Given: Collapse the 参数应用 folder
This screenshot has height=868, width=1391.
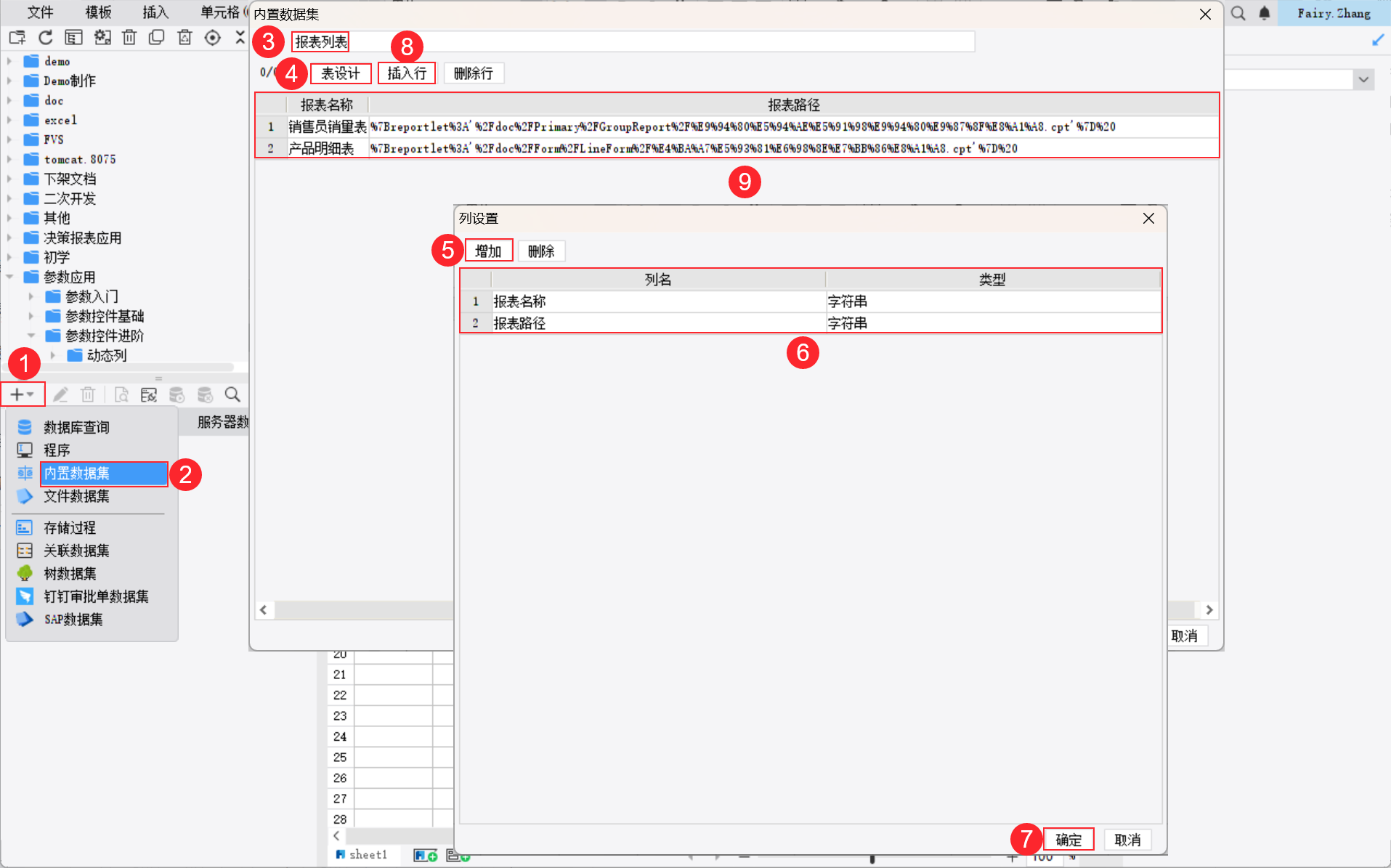Looking at the screenshot, I should [9, 277].
